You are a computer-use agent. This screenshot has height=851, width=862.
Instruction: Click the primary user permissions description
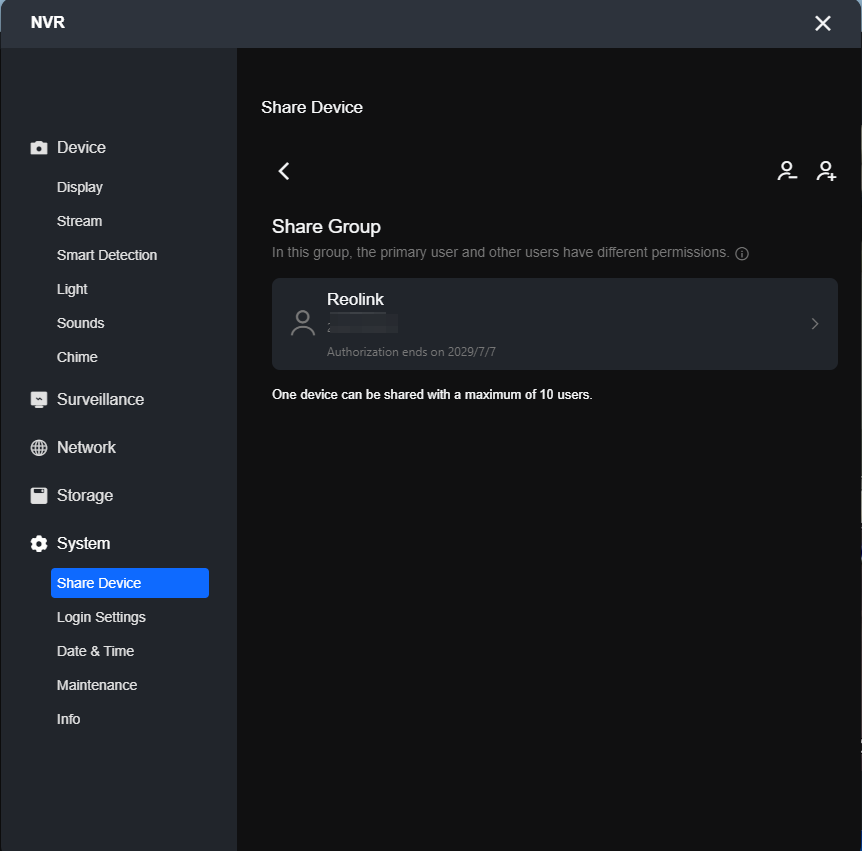pos(500,252)
